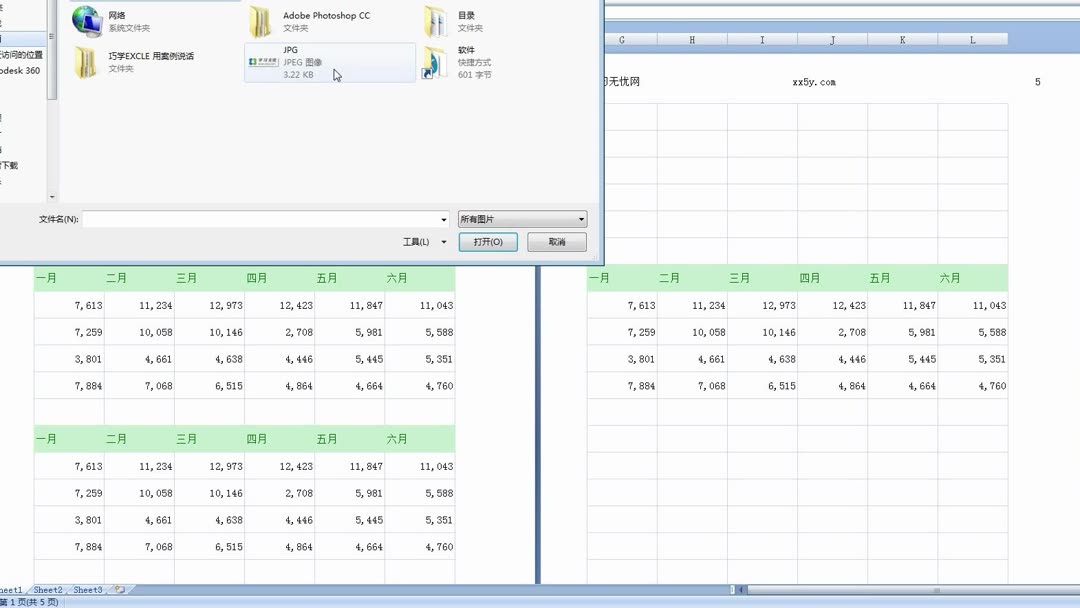Screen dimensions: 1080x608
Task: Select the JPG image file thumbnail
Action: pyautogui.click(x=262, y=62)
